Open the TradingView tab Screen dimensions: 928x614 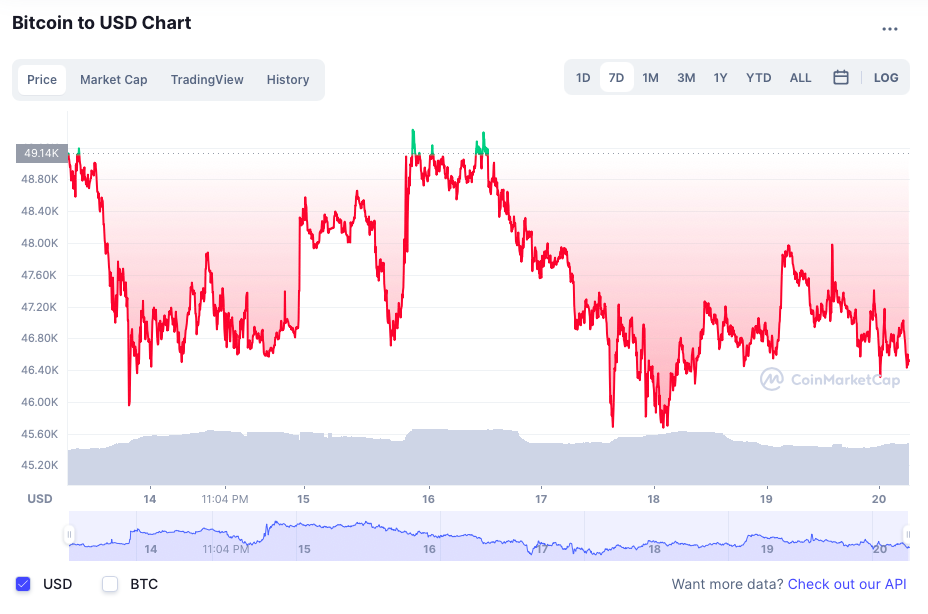[x=207, y=80]
